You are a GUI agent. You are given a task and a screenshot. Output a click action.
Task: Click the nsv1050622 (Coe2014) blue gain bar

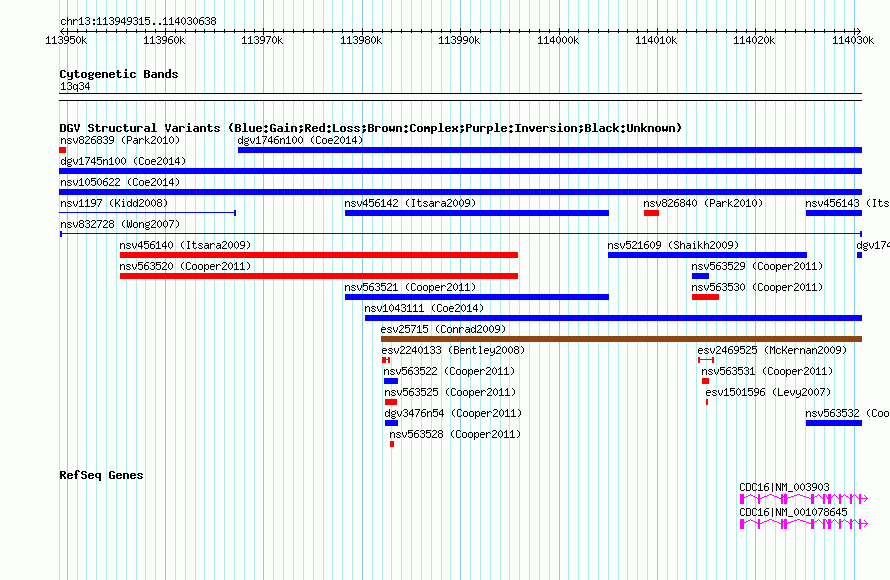460,192
